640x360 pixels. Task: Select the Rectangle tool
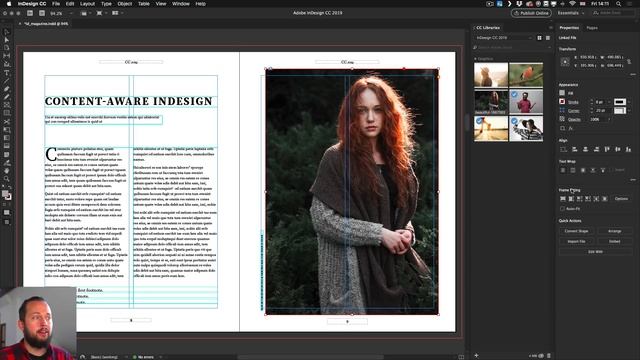click(x=7, y=113)
